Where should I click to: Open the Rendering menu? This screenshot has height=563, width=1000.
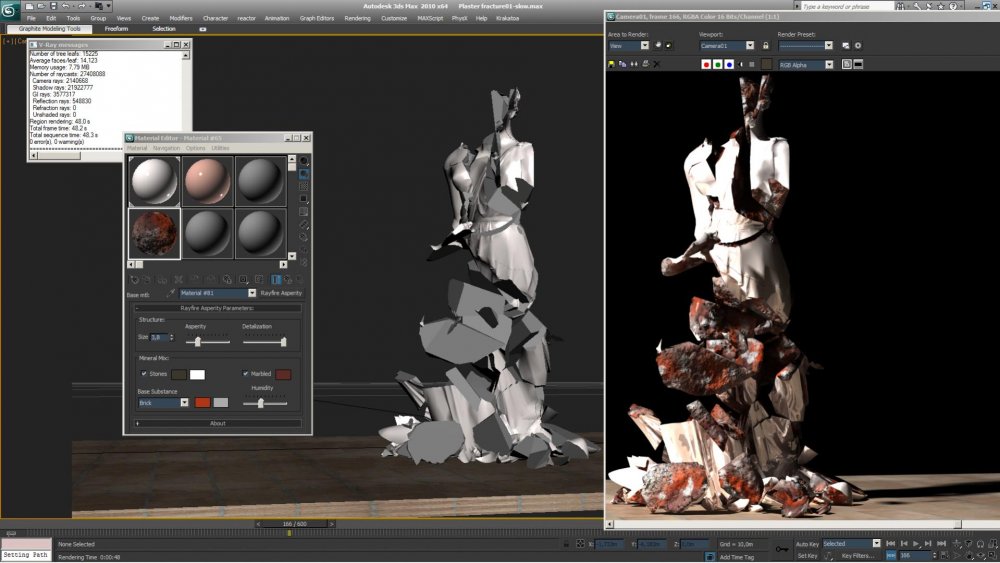click(357, 18)
